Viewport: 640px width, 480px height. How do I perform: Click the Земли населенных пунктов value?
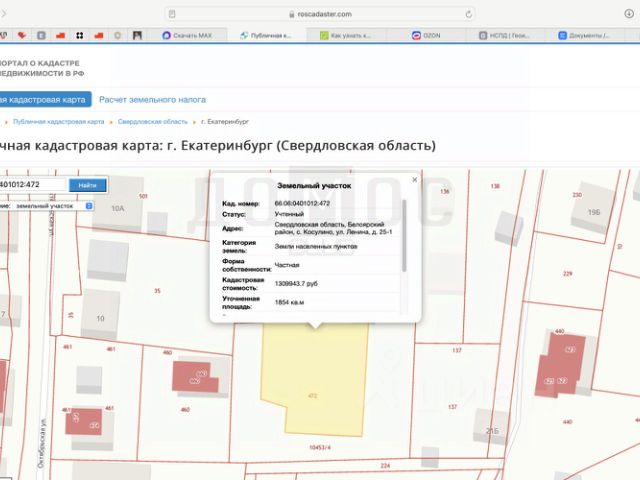click(x=316, y=247)
